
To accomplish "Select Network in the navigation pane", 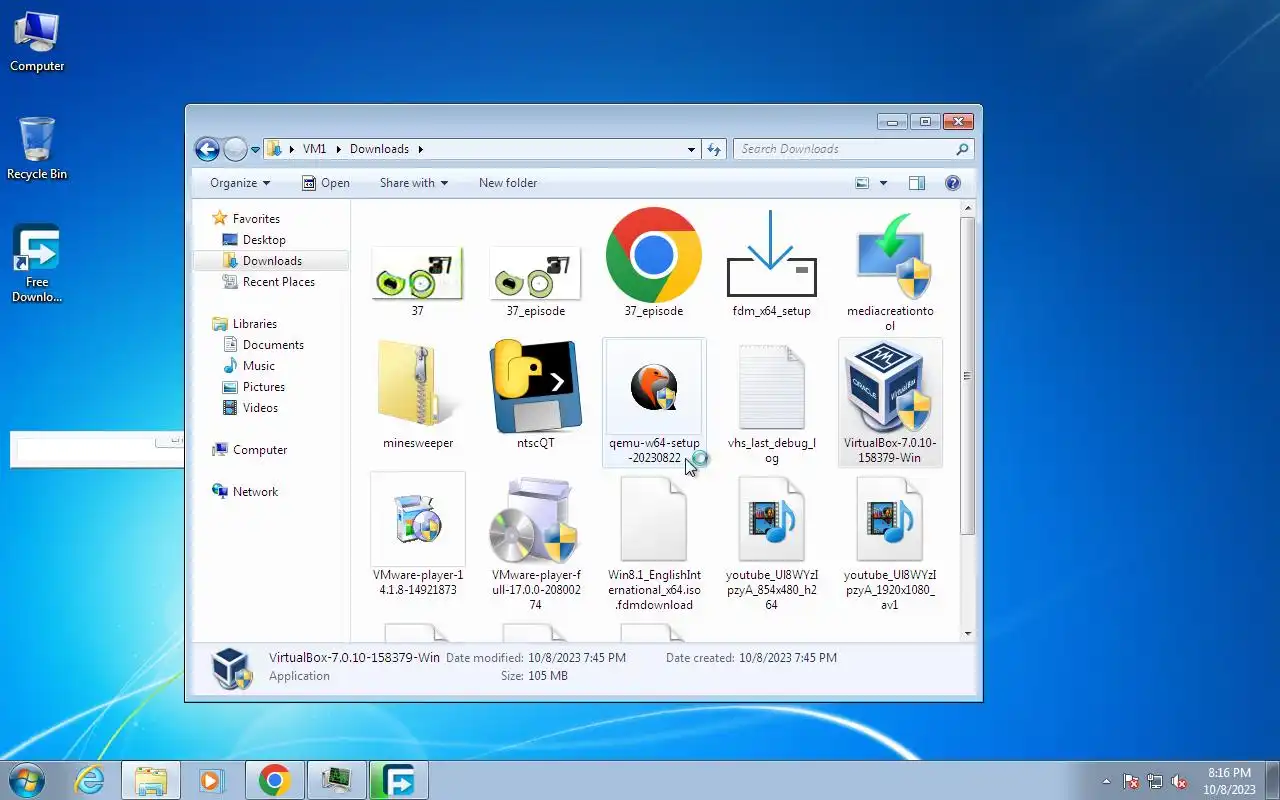I will [255, 492].
